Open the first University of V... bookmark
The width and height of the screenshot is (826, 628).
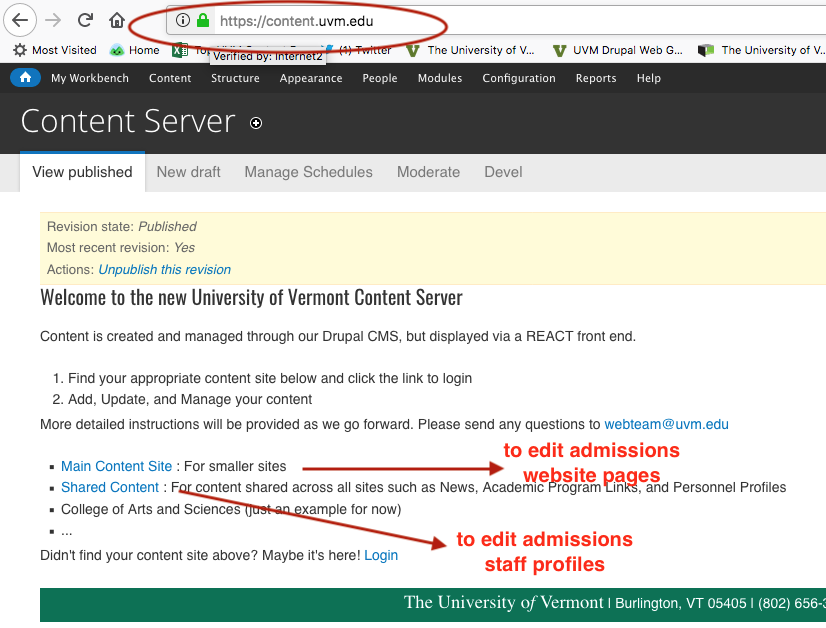point(470,50)
